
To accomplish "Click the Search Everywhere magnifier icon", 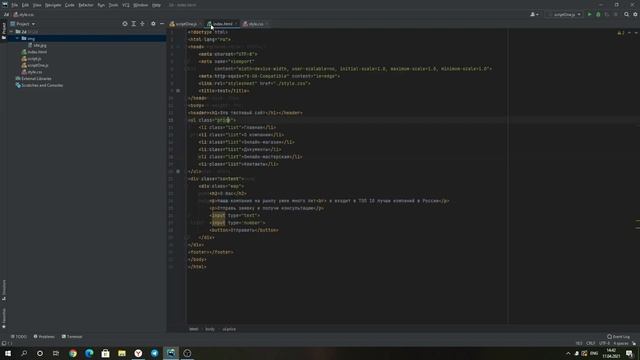I will click(x=627, y=15).
